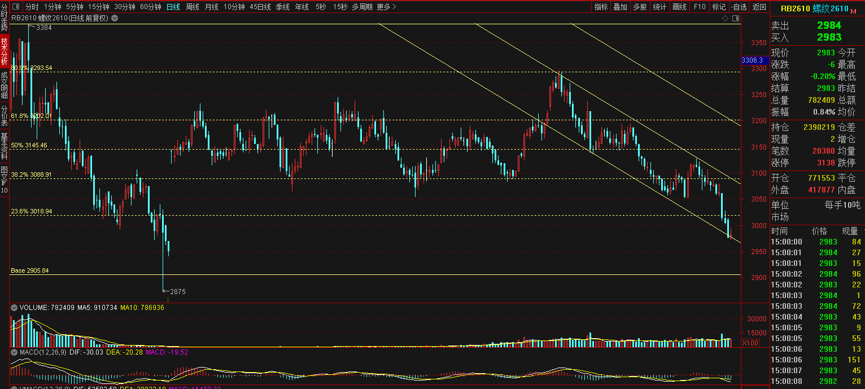Open the 指标 indicators button
This screenshot has width=865, height=389.
pos(601,7)
